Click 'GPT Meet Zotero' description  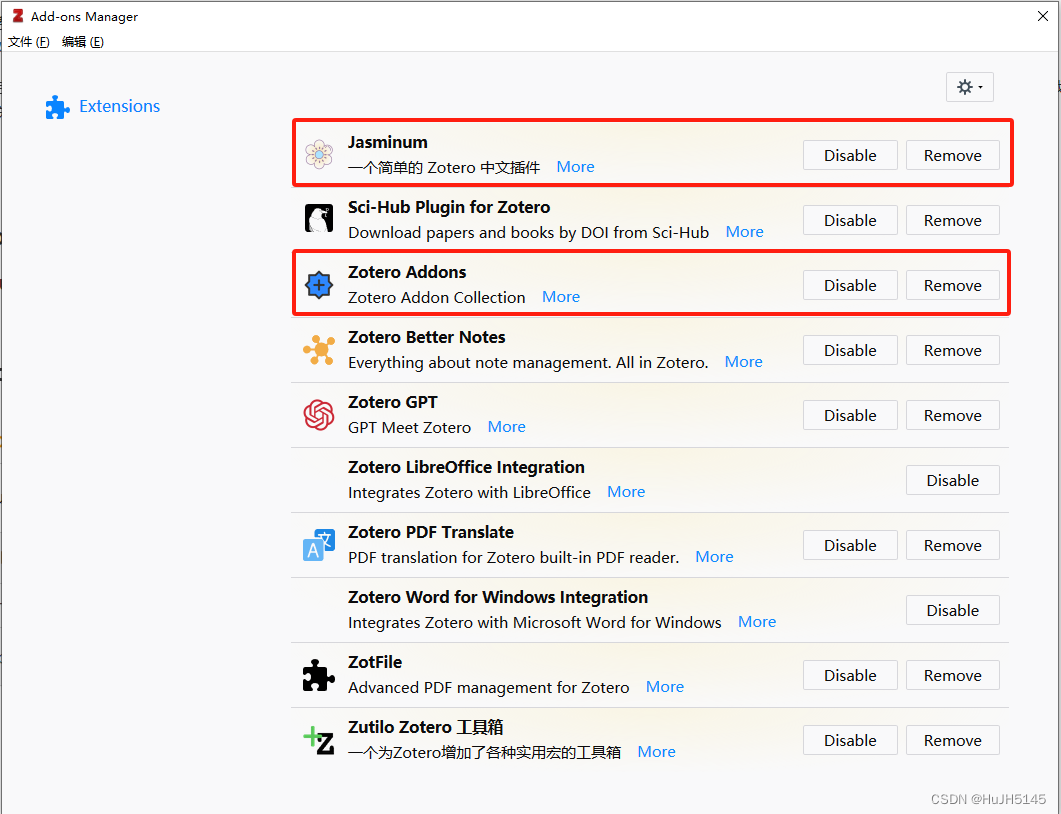click(x=409, y=428)
